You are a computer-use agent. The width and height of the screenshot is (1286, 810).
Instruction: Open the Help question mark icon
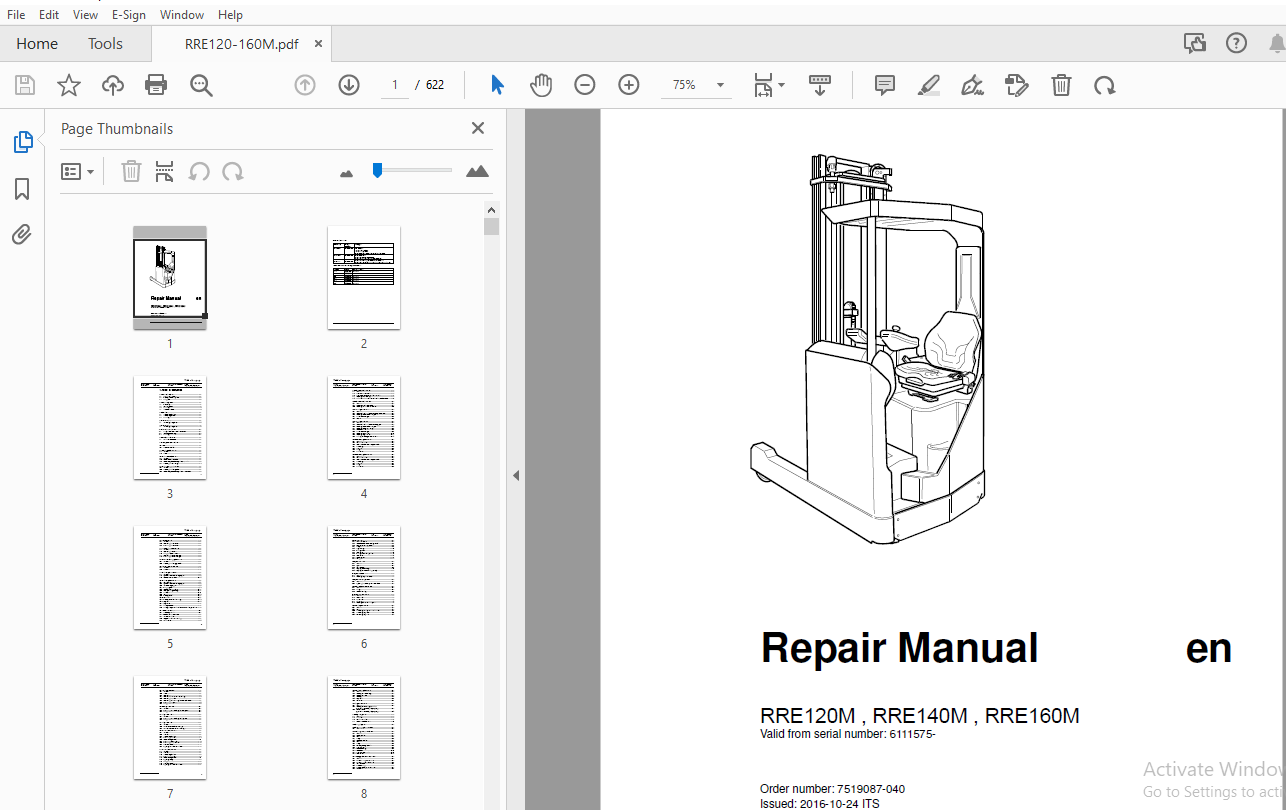(x=1237, y=43)
